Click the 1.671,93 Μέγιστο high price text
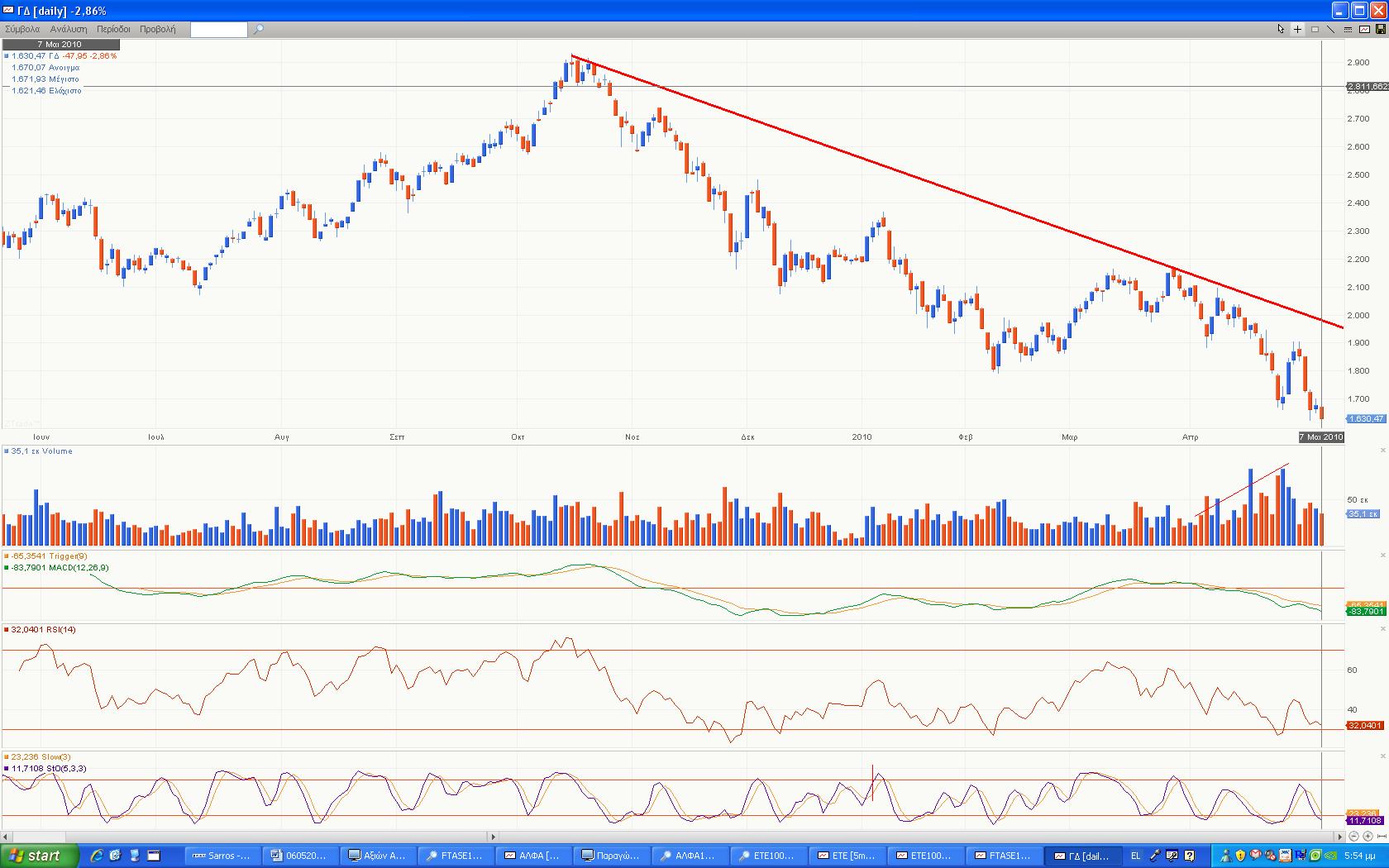Viewport: 1389px width, 868px height. tap(45, 79)
